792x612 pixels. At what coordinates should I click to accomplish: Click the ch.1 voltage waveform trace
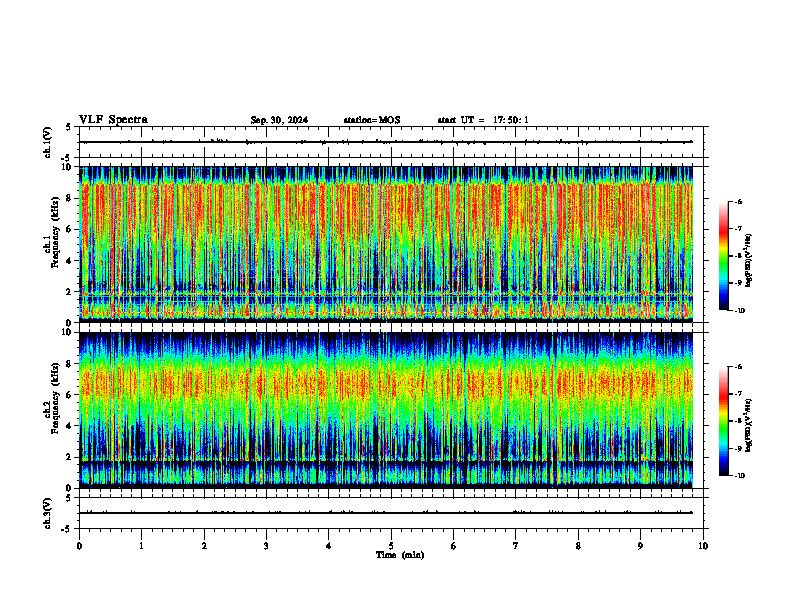[x=386, y=142]
